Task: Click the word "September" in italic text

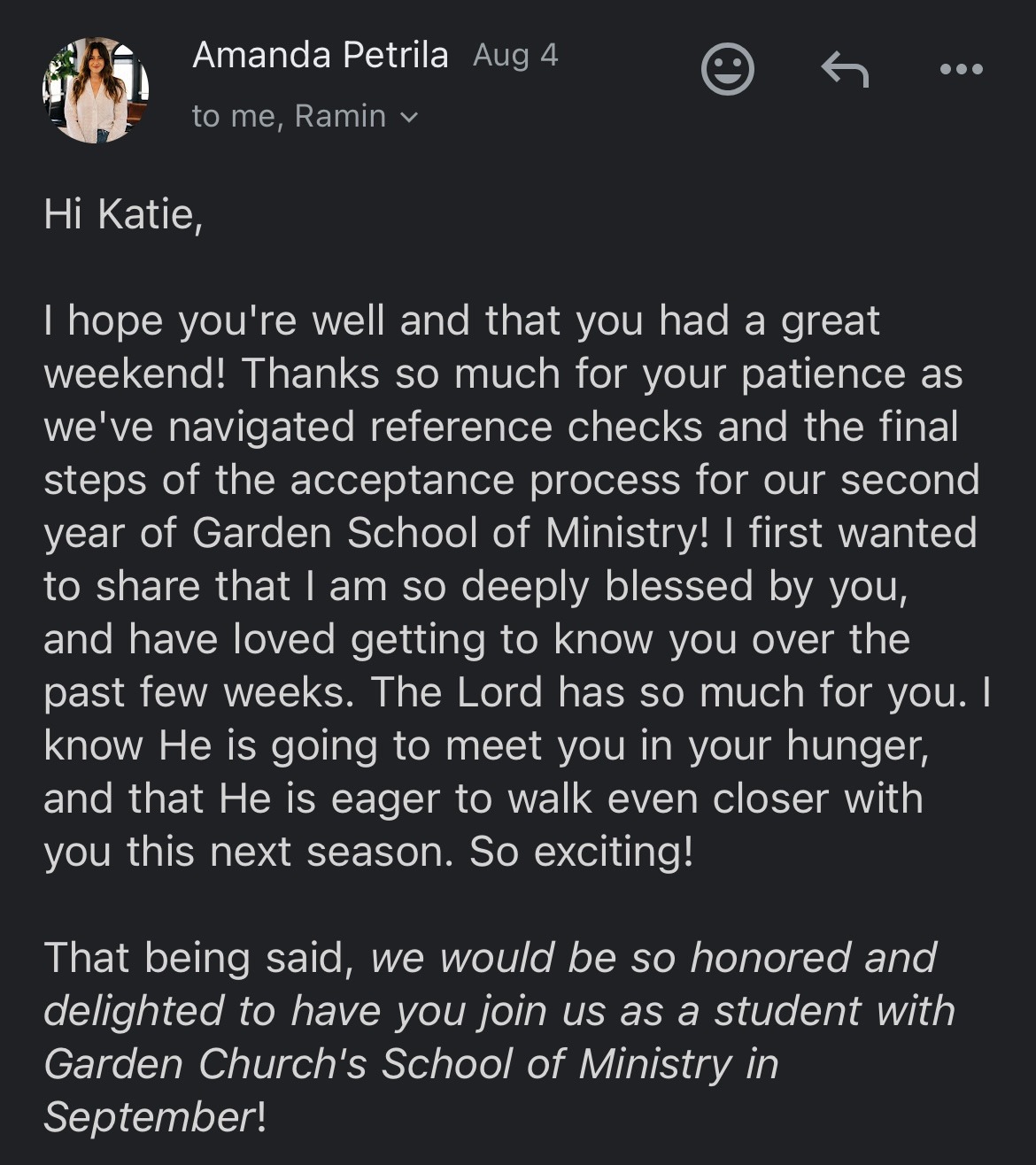Action: [x=149, y=1117]
